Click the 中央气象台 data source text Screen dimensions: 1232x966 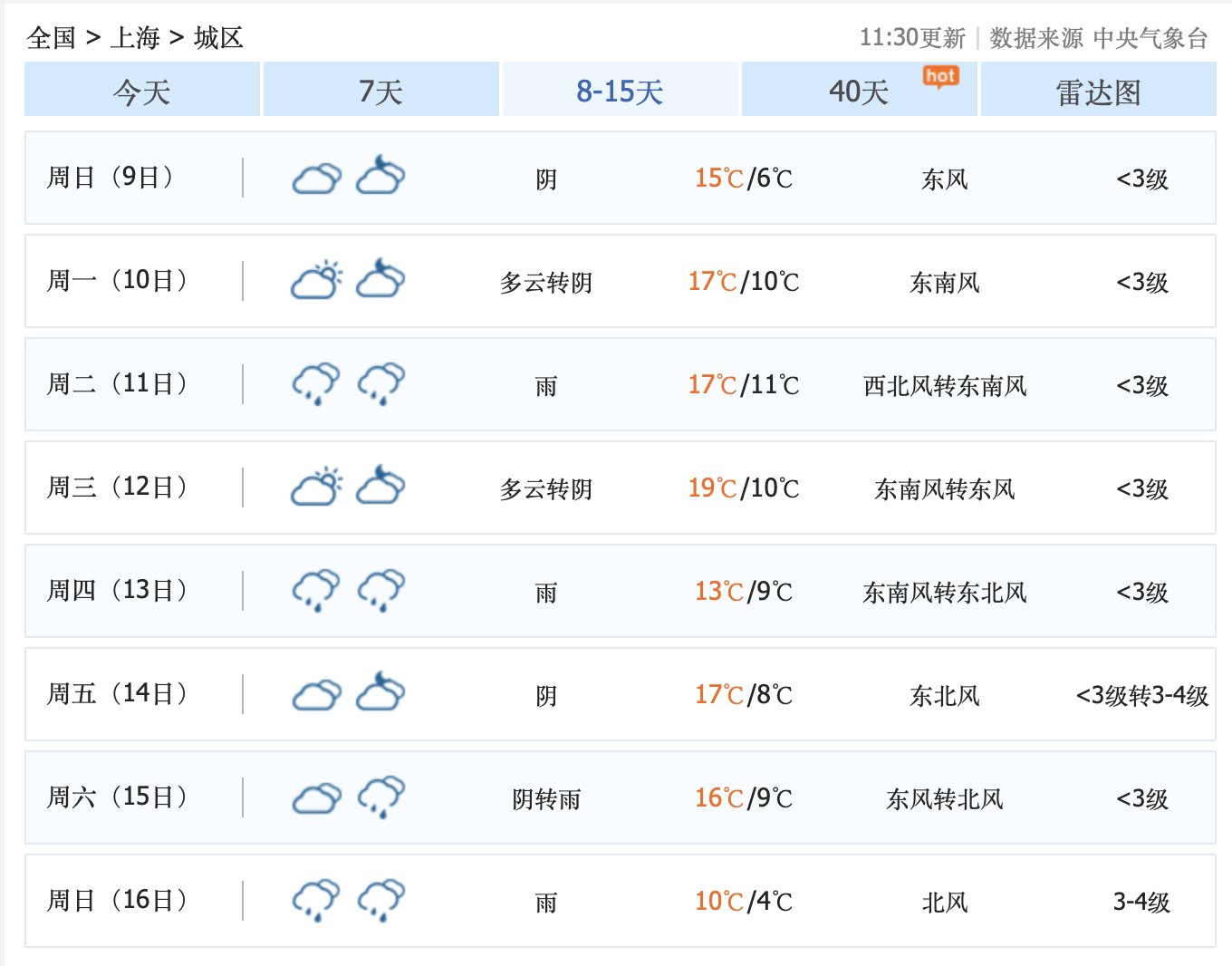coord(1150,38)
